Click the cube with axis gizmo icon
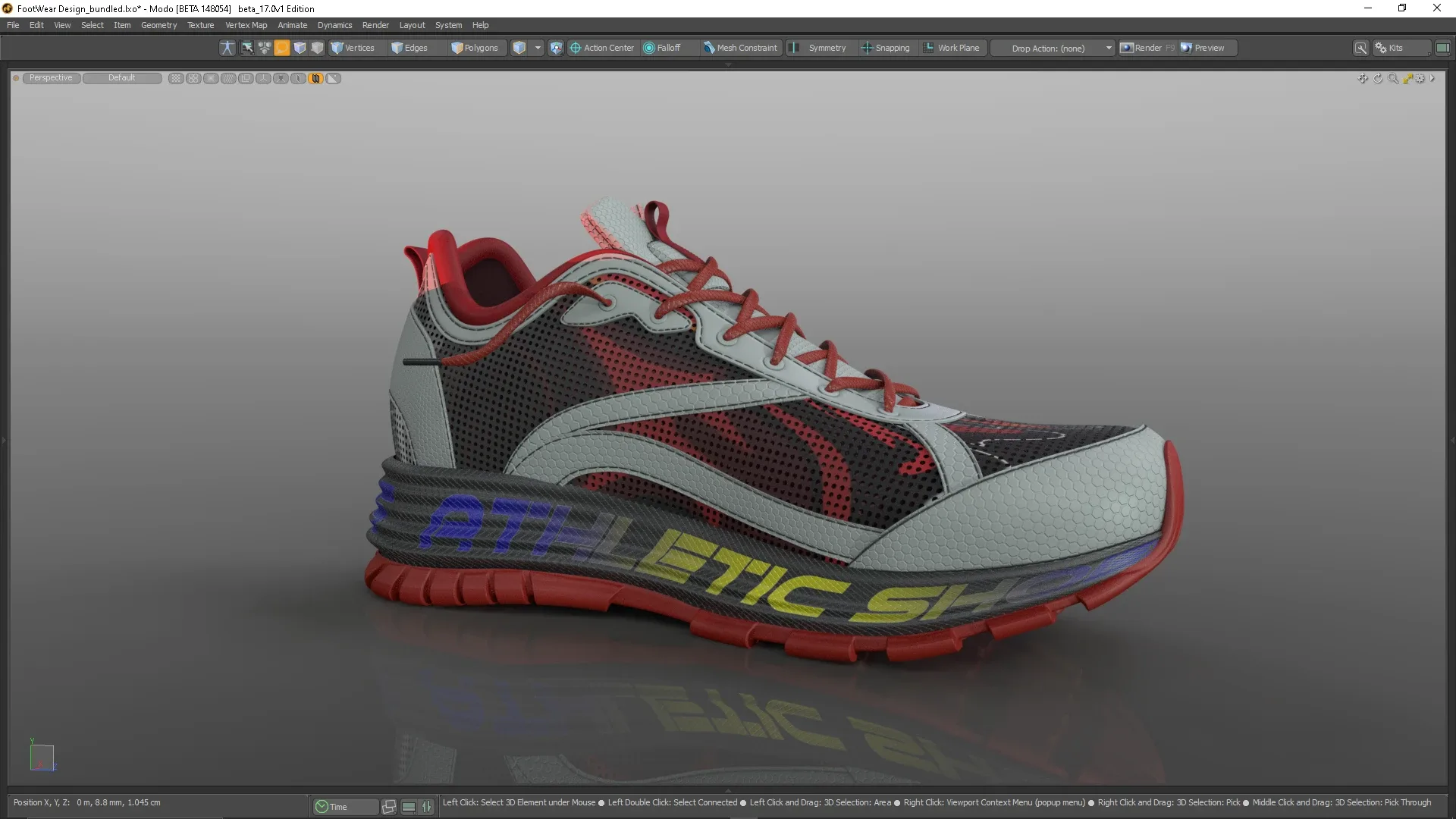The height and width of the screenshot is (819, 1456). [556, 48]
